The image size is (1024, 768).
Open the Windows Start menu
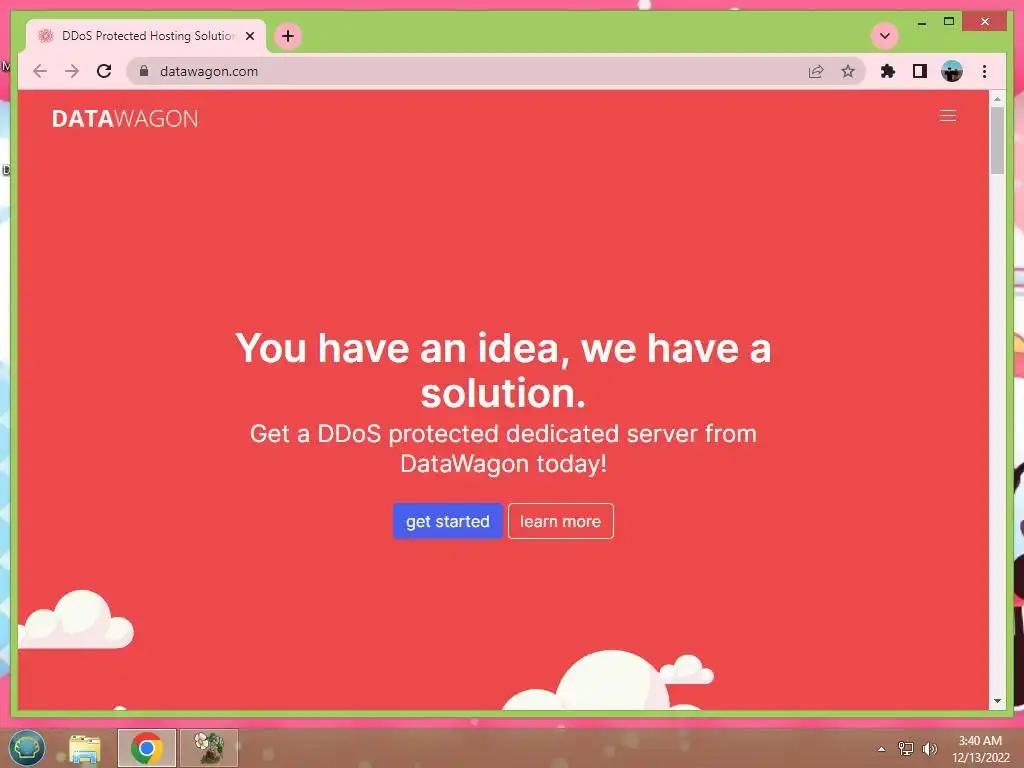27,748
